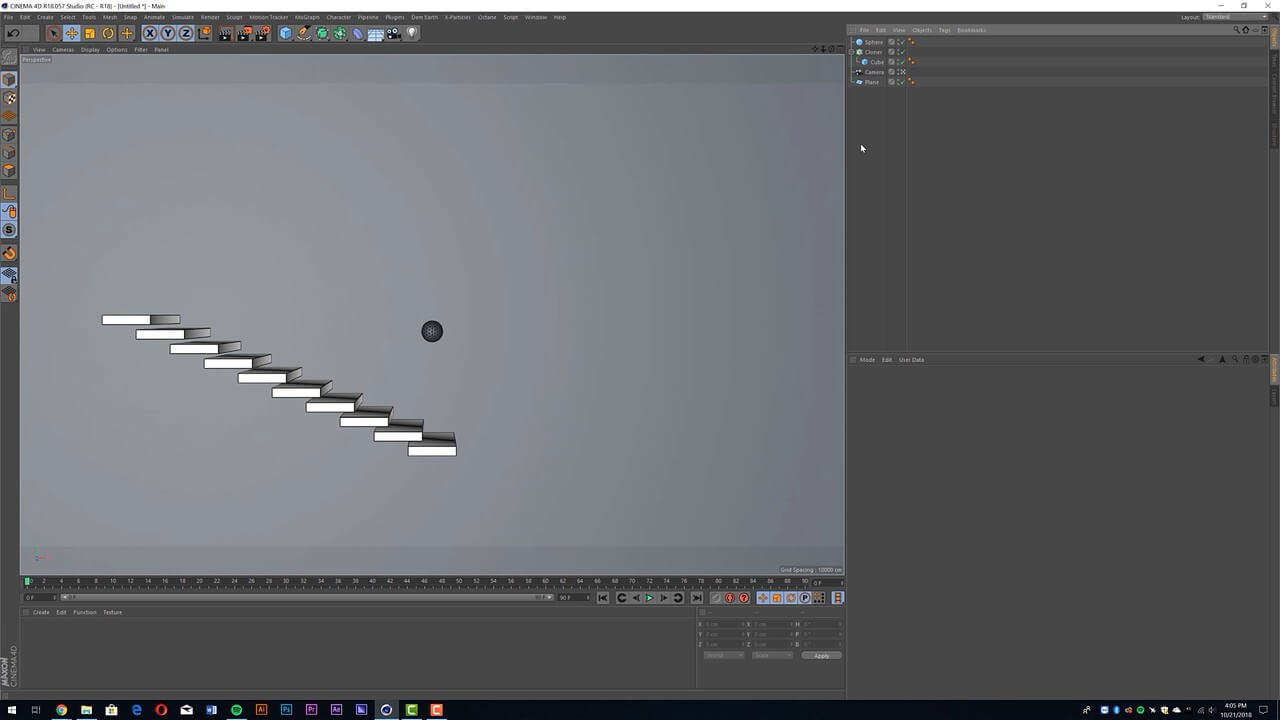Open the MoGraph menu
The image size is (1280, 720).
(305, 17)
